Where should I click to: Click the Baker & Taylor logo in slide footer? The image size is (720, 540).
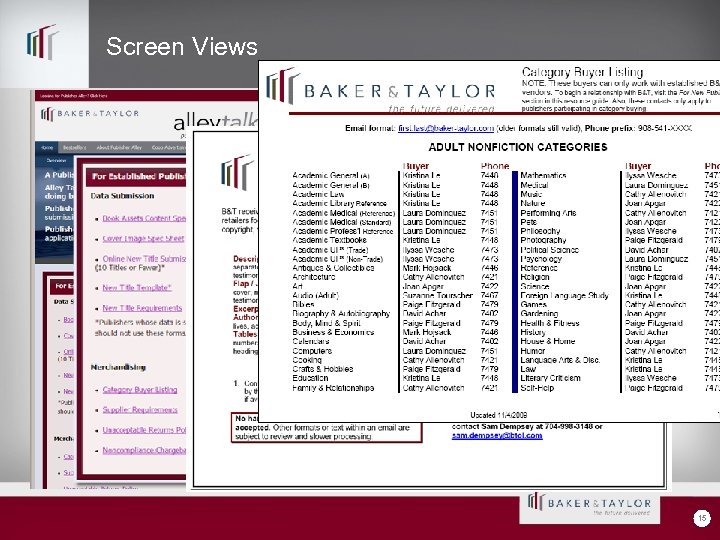[589, 504]
